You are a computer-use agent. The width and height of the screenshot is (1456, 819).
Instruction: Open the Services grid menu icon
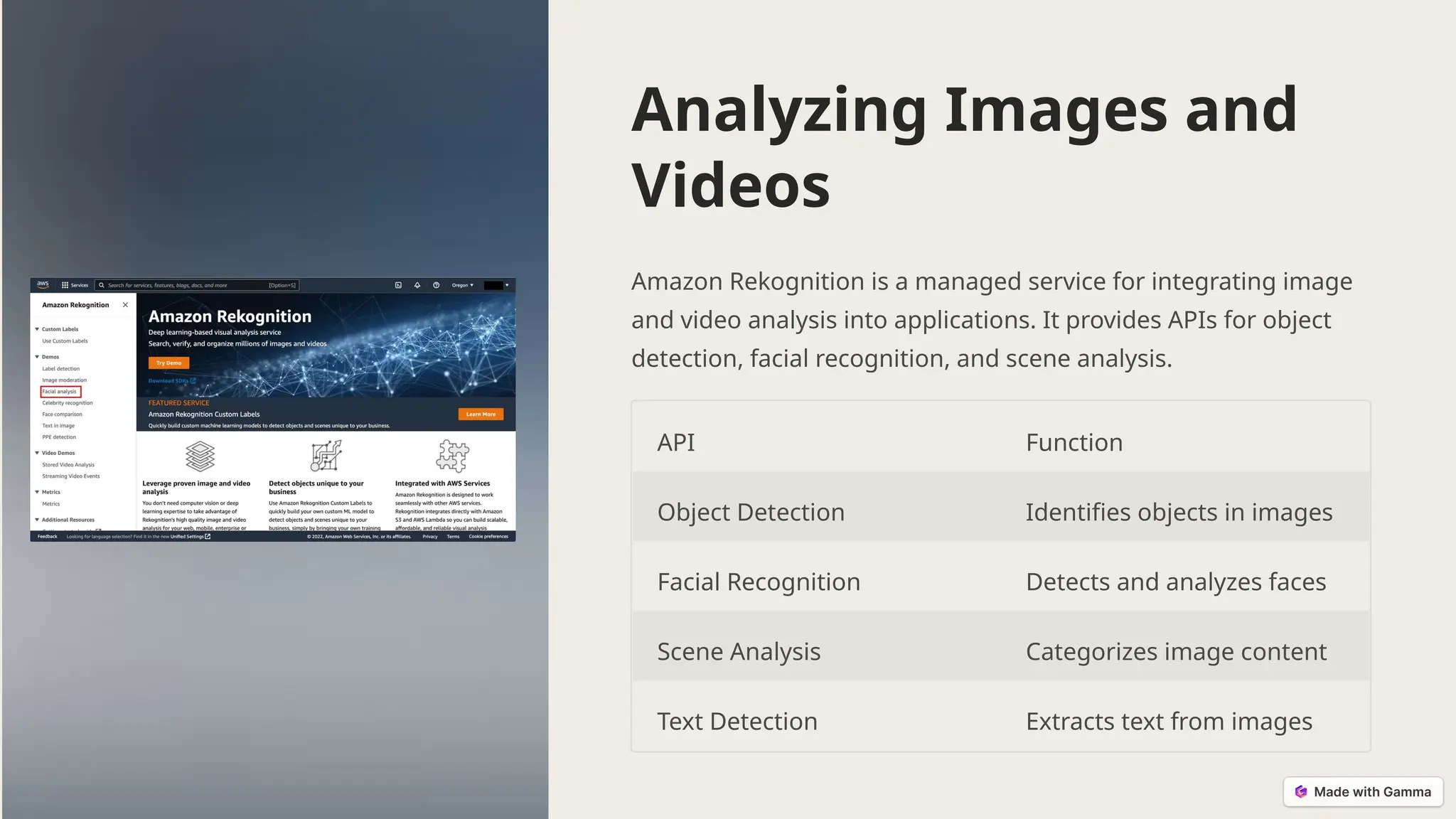pos(65,285)
